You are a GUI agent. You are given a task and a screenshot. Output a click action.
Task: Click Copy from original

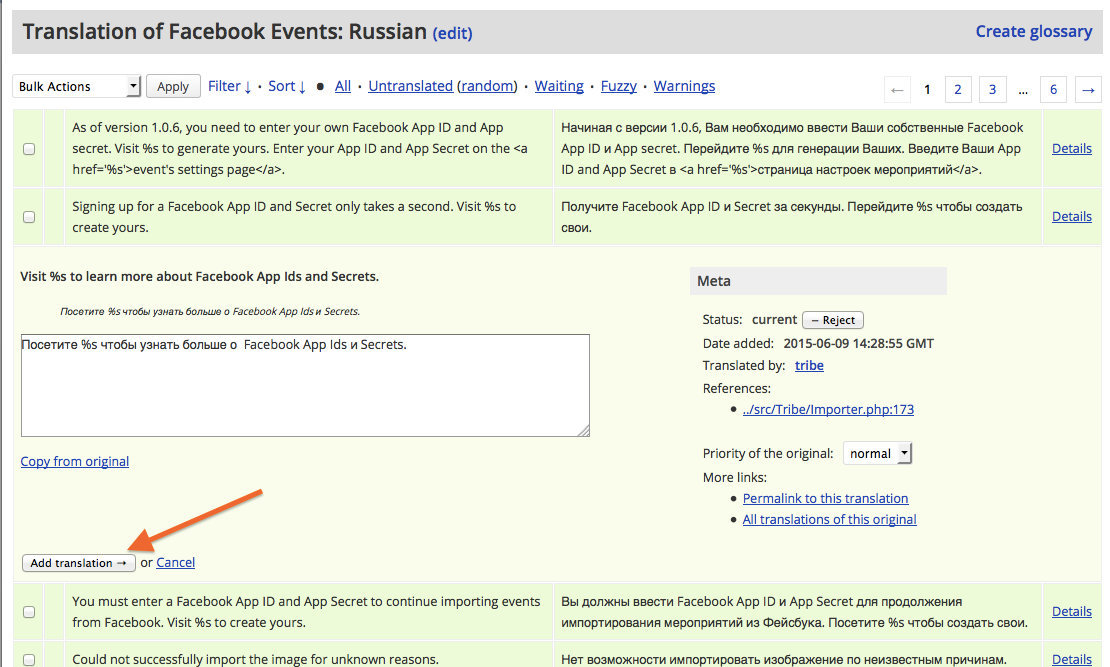click(74, 461)
